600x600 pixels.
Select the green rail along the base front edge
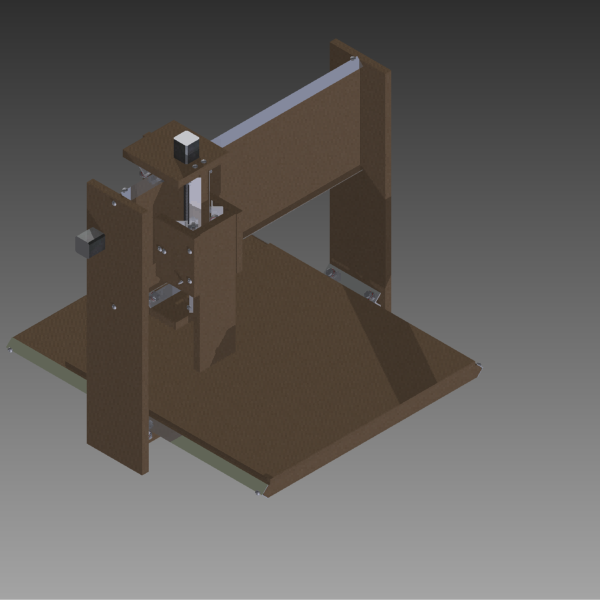click(218, 464)
